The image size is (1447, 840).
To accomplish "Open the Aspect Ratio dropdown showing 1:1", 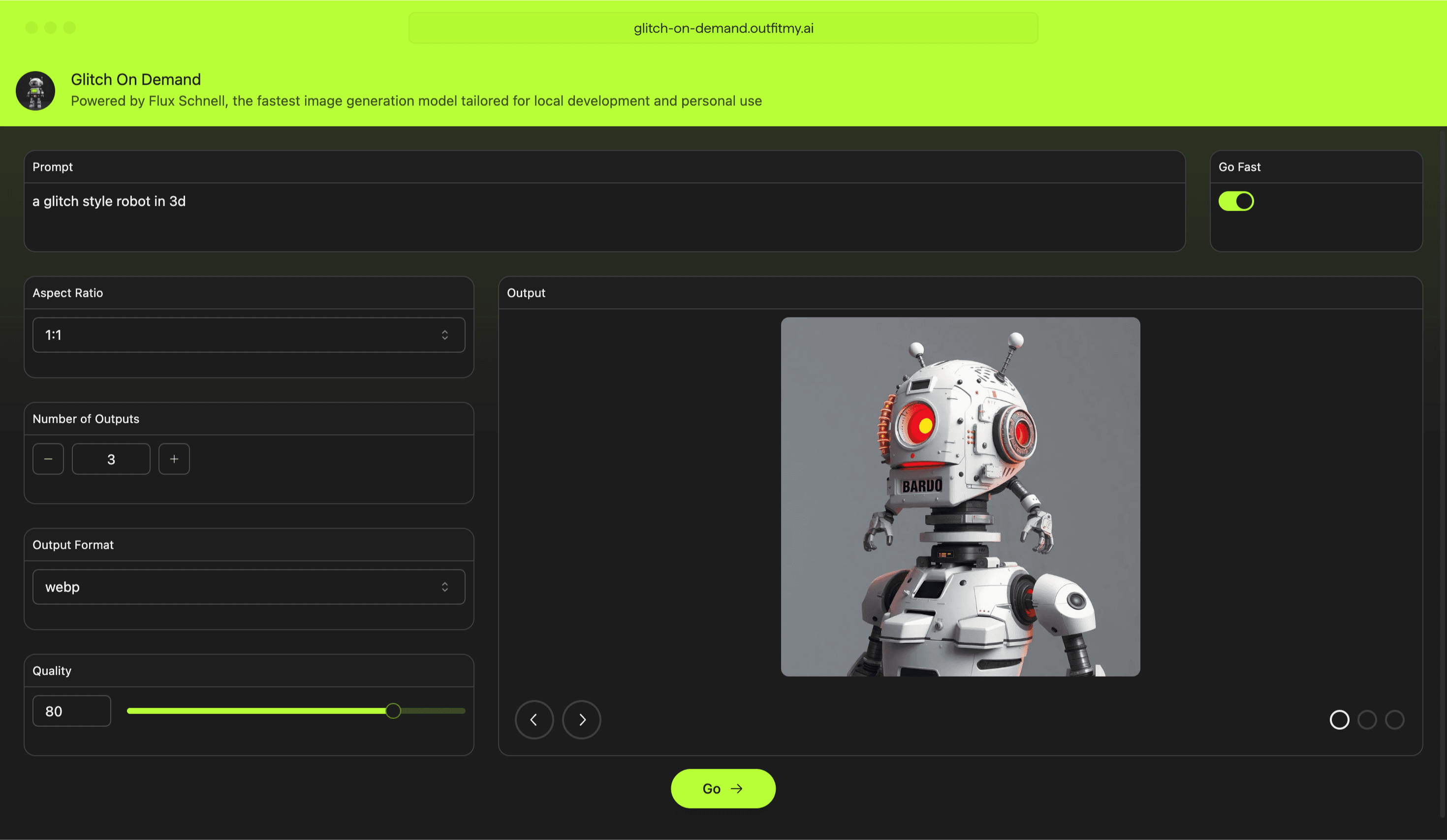I will [249, 335].
